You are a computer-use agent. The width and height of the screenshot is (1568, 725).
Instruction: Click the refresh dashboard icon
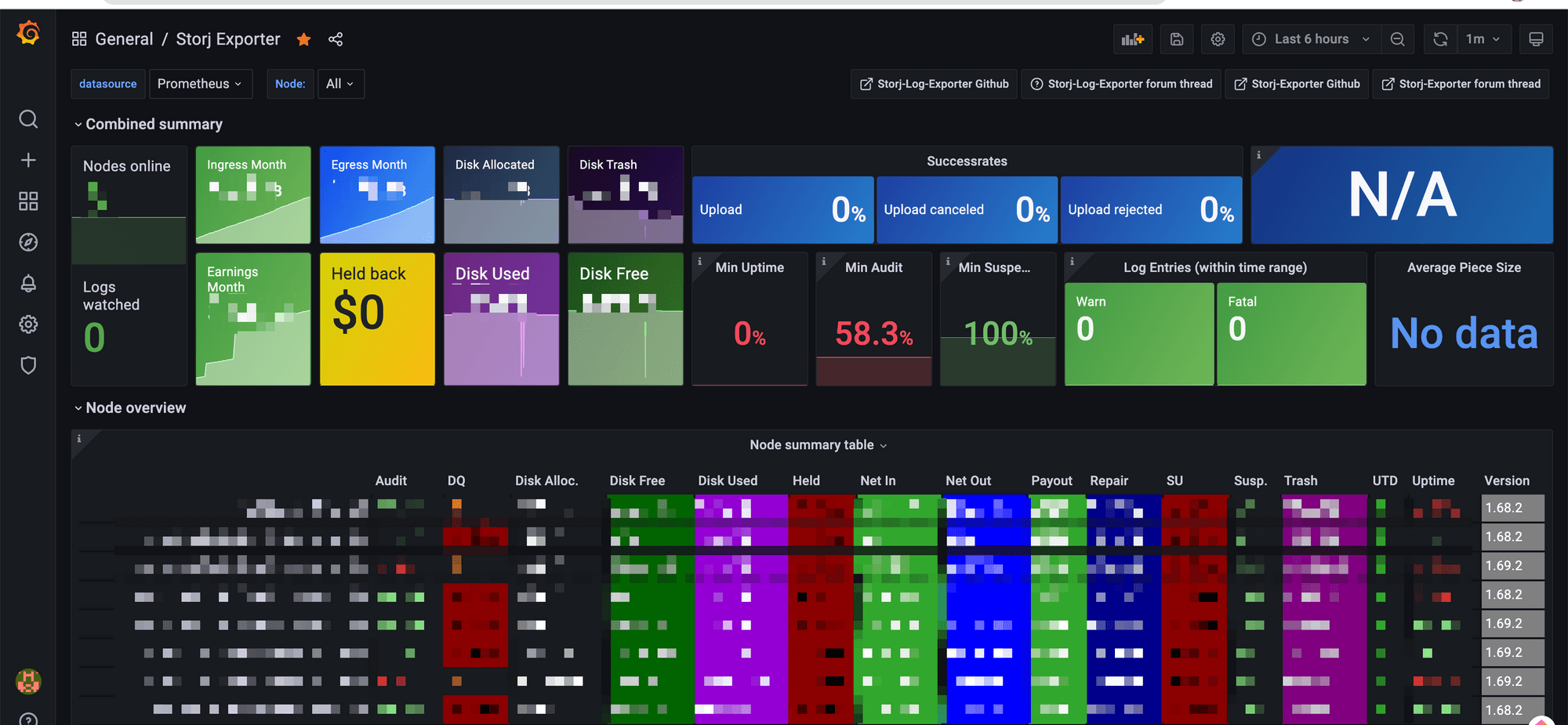(x=1440, y=39)
